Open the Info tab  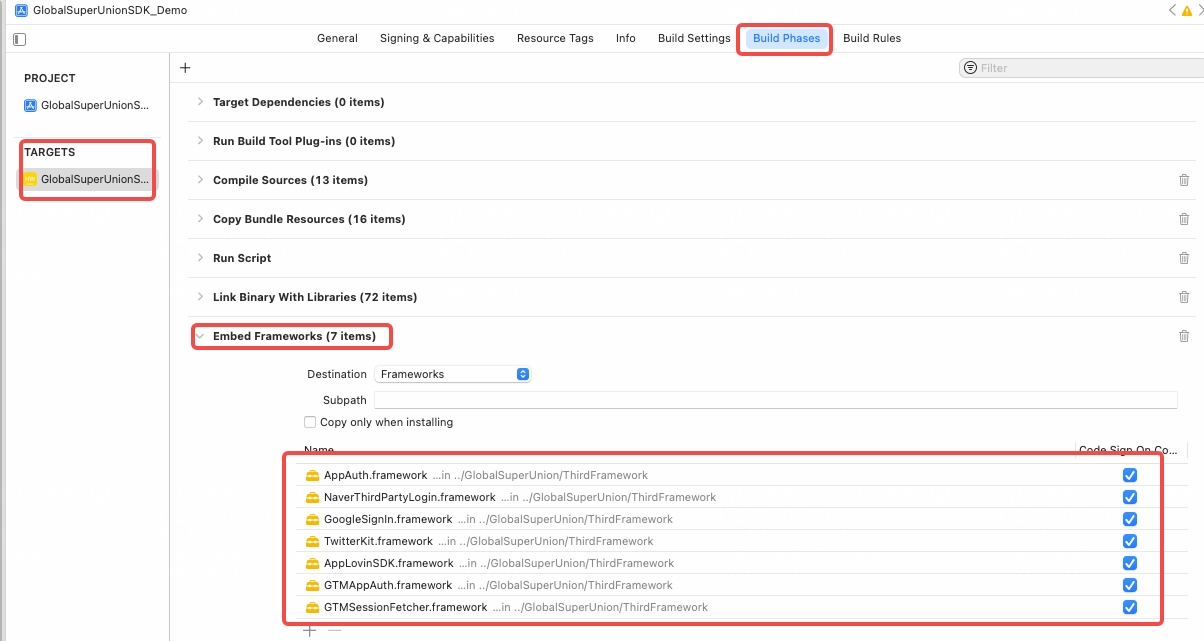[626, 38]
